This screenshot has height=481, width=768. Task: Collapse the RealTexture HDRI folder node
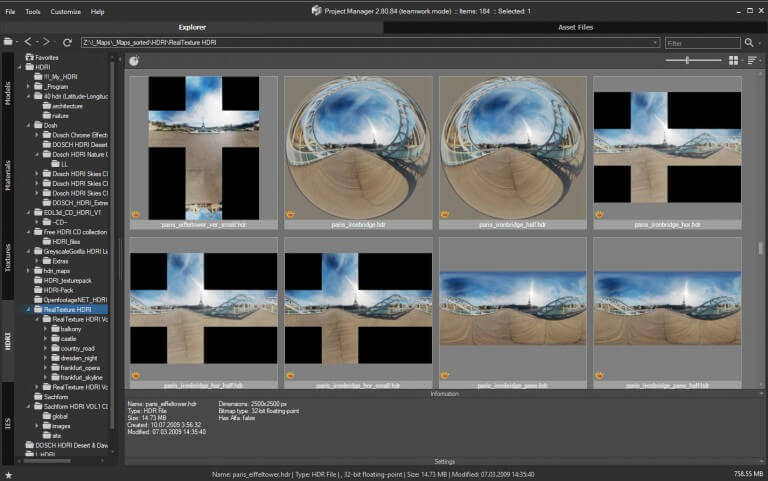point(28,310)
